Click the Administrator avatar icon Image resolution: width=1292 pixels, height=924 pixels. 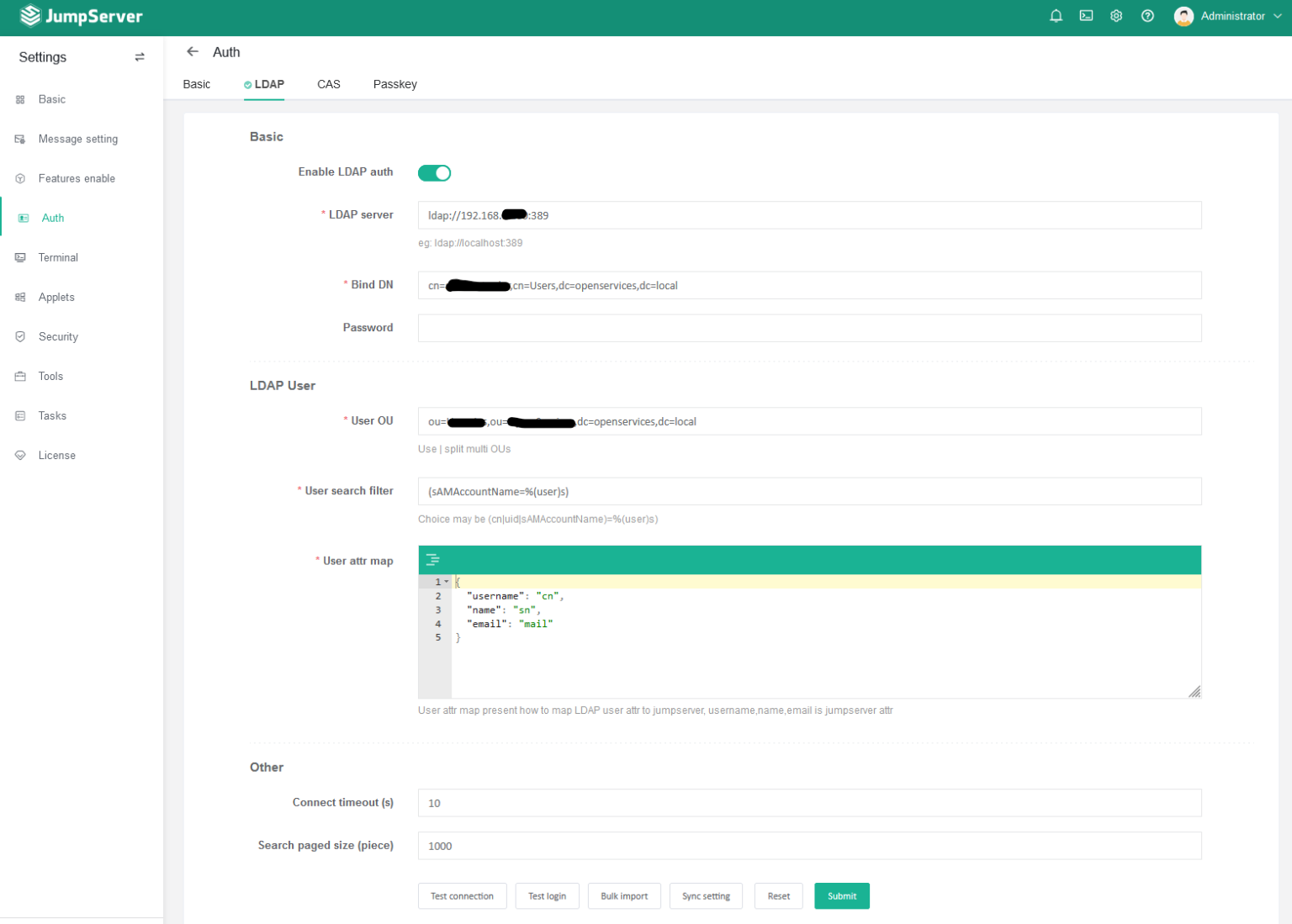coord(1183,16)
